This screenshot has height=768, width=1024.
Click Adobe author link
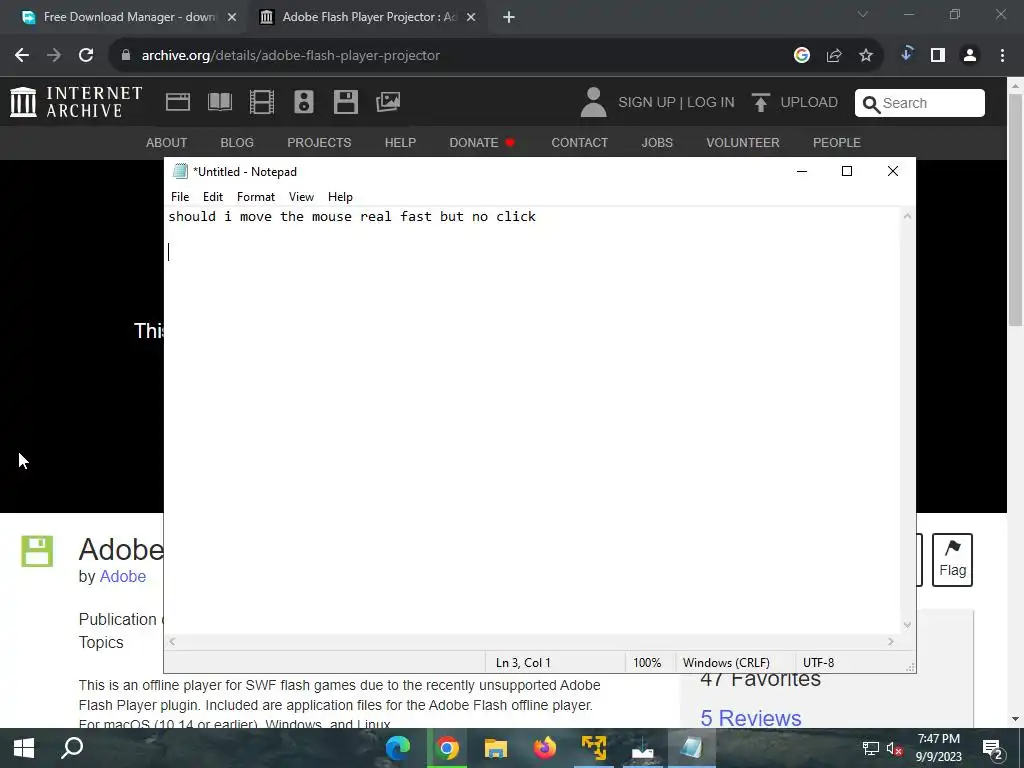[x=122, y=577]
